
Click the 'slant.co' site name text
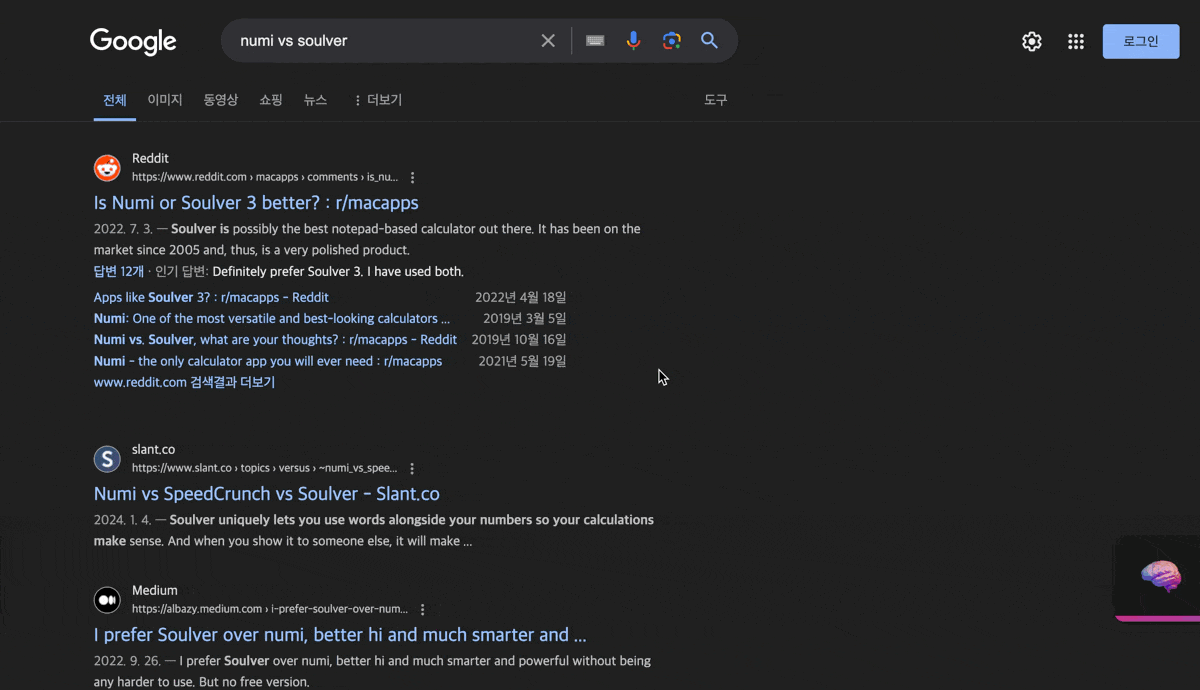[x=154, y=449]
